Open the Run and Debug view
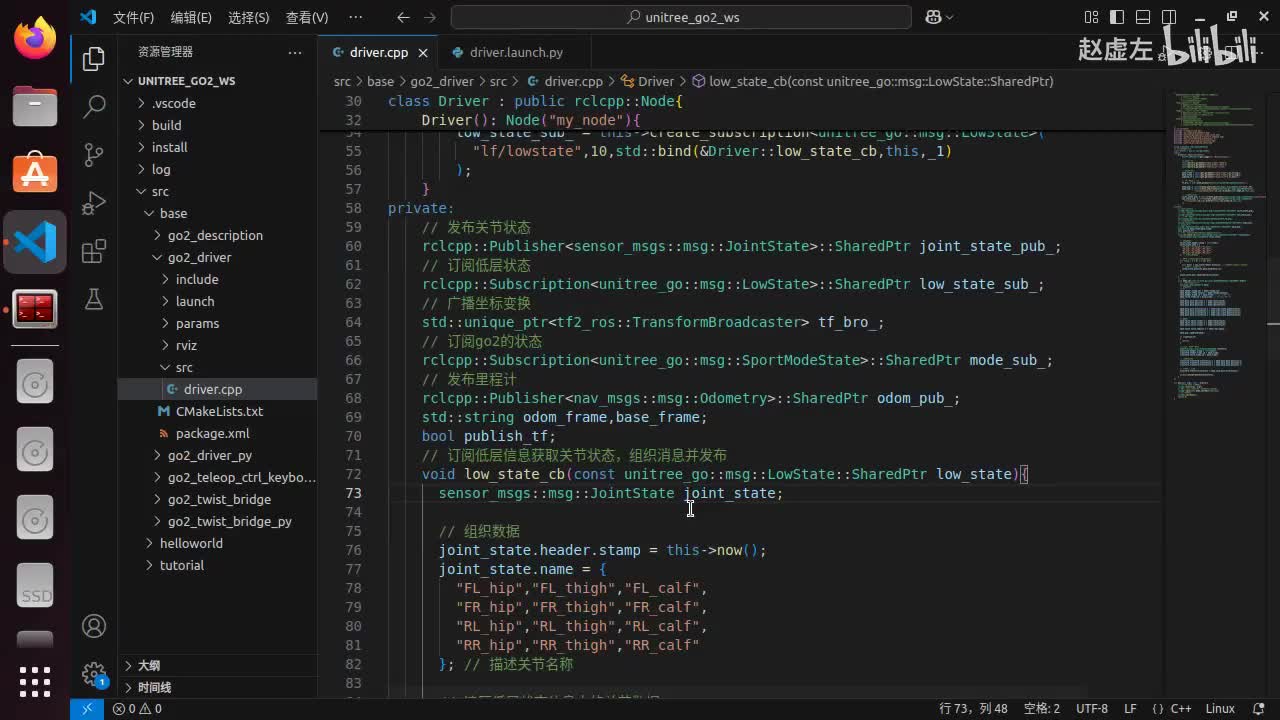 (94, 203)
